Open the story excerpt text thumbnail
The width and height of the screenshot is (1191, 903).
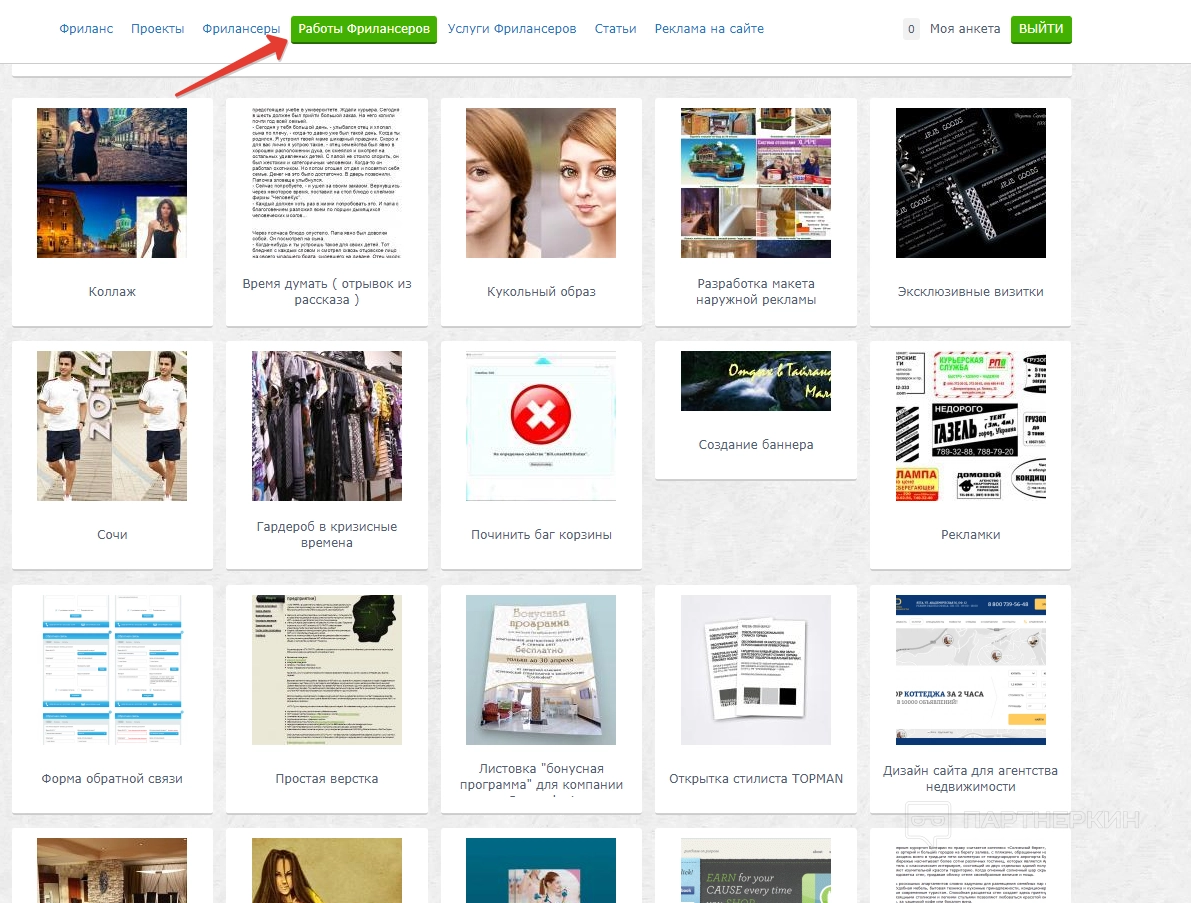(327, 182)
